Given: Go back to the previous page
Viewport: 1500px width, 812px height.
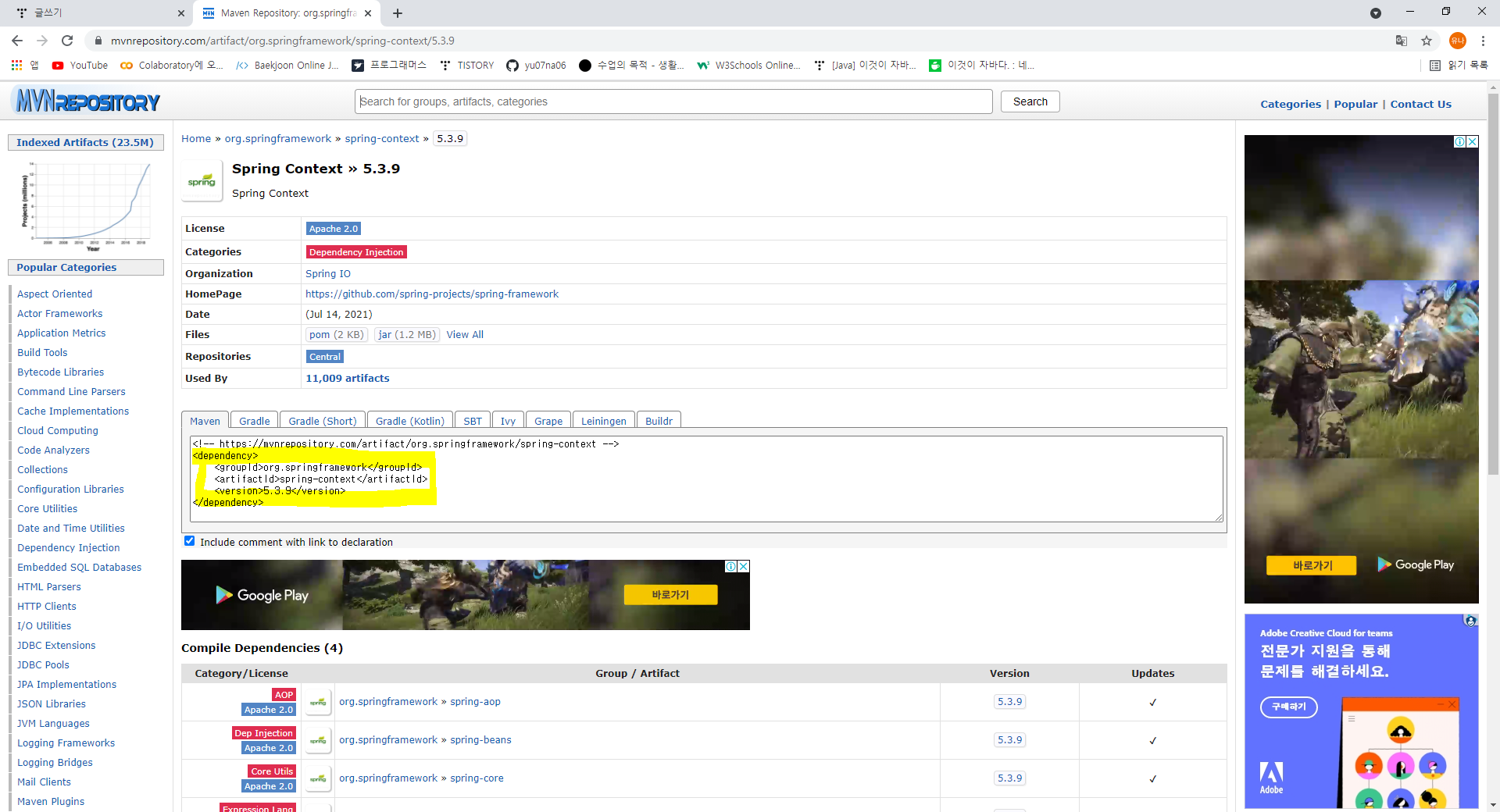Looking at the screenshot, I should (17, 41).
